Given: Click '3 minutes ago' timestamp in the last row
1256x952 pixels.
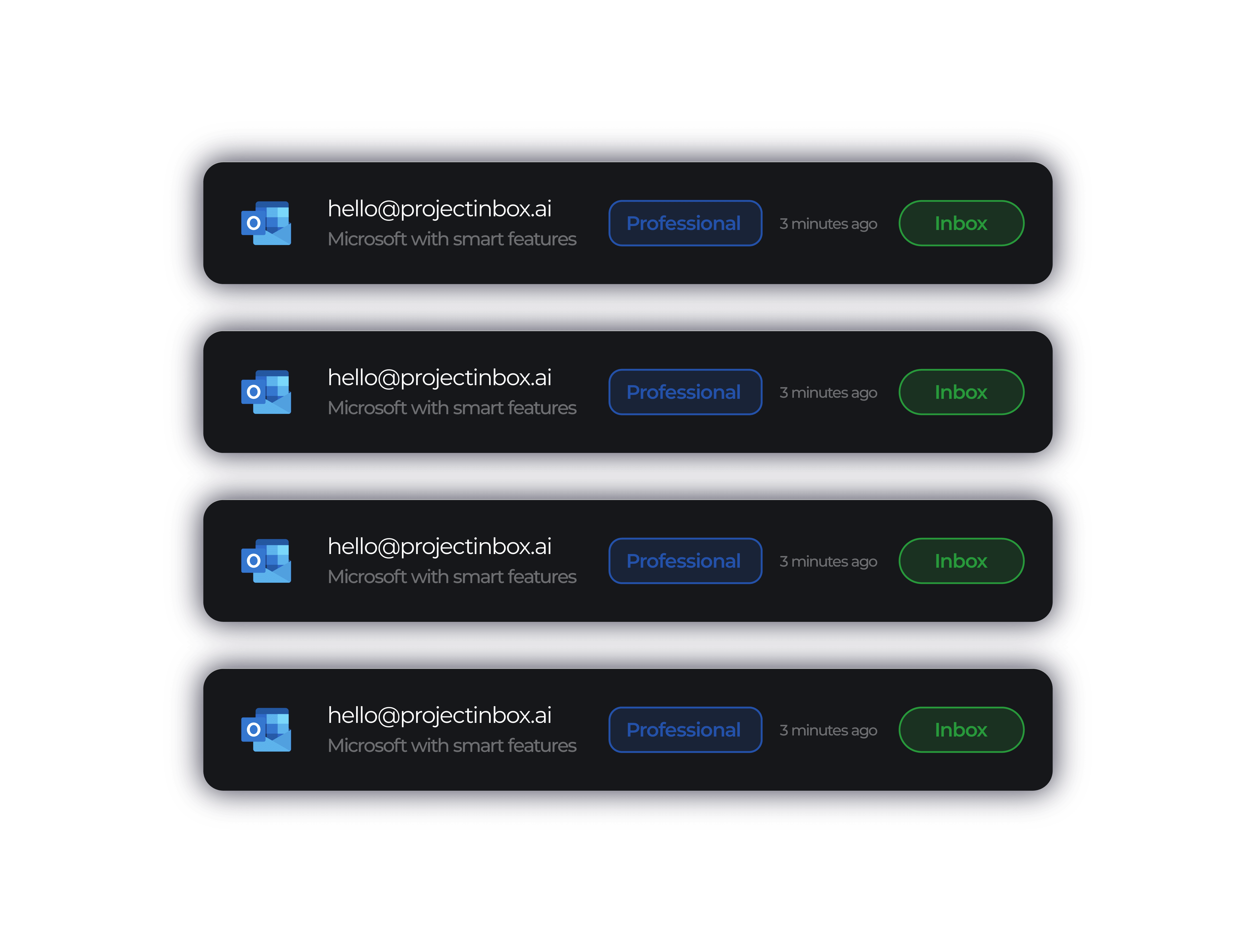Looking at the screenshot, I should [x=828, y=731].
